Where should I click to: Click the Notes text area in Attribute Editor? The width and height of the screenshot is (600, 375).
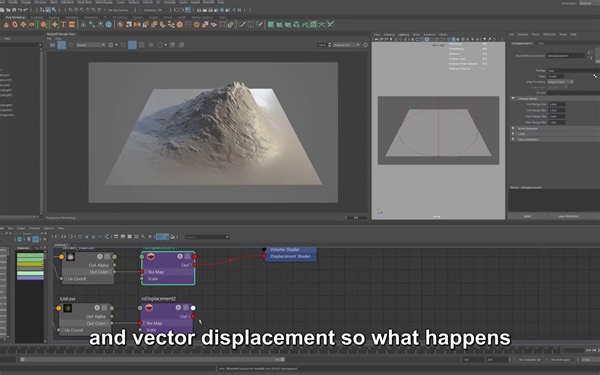point(554,201)
